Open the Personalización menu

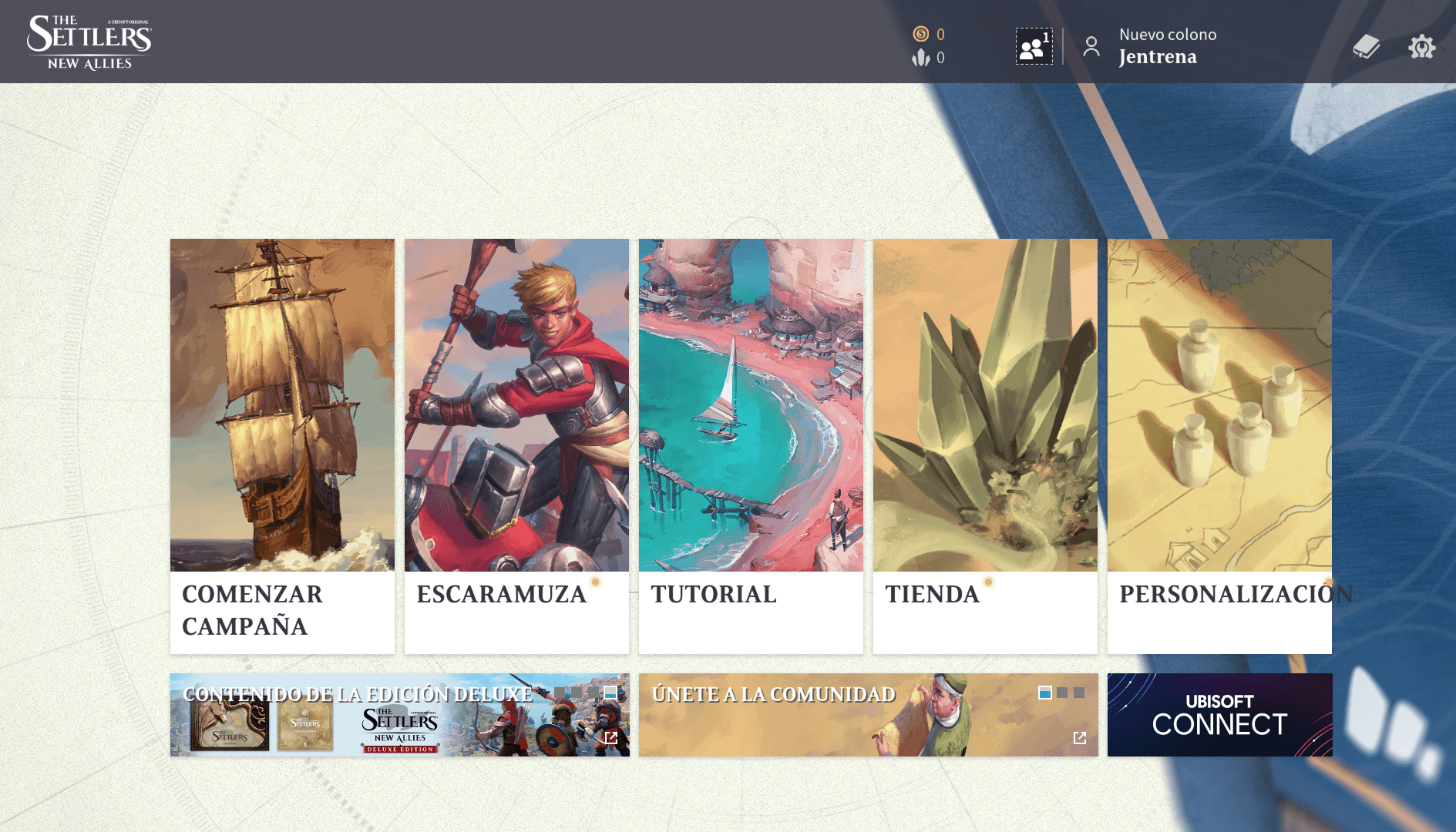pos(1219,446)
